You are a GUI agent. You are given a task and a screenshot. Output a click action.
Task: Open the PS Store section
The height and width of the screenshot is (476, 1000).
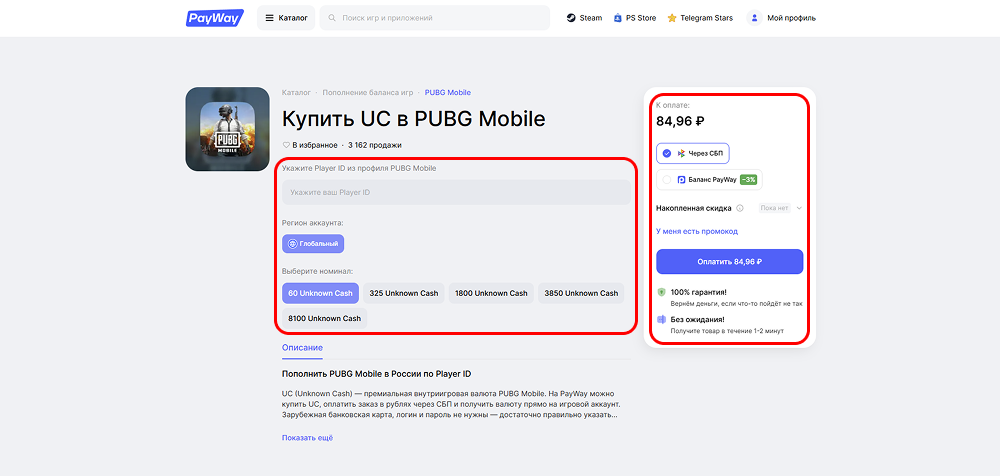tap(635, 18)
